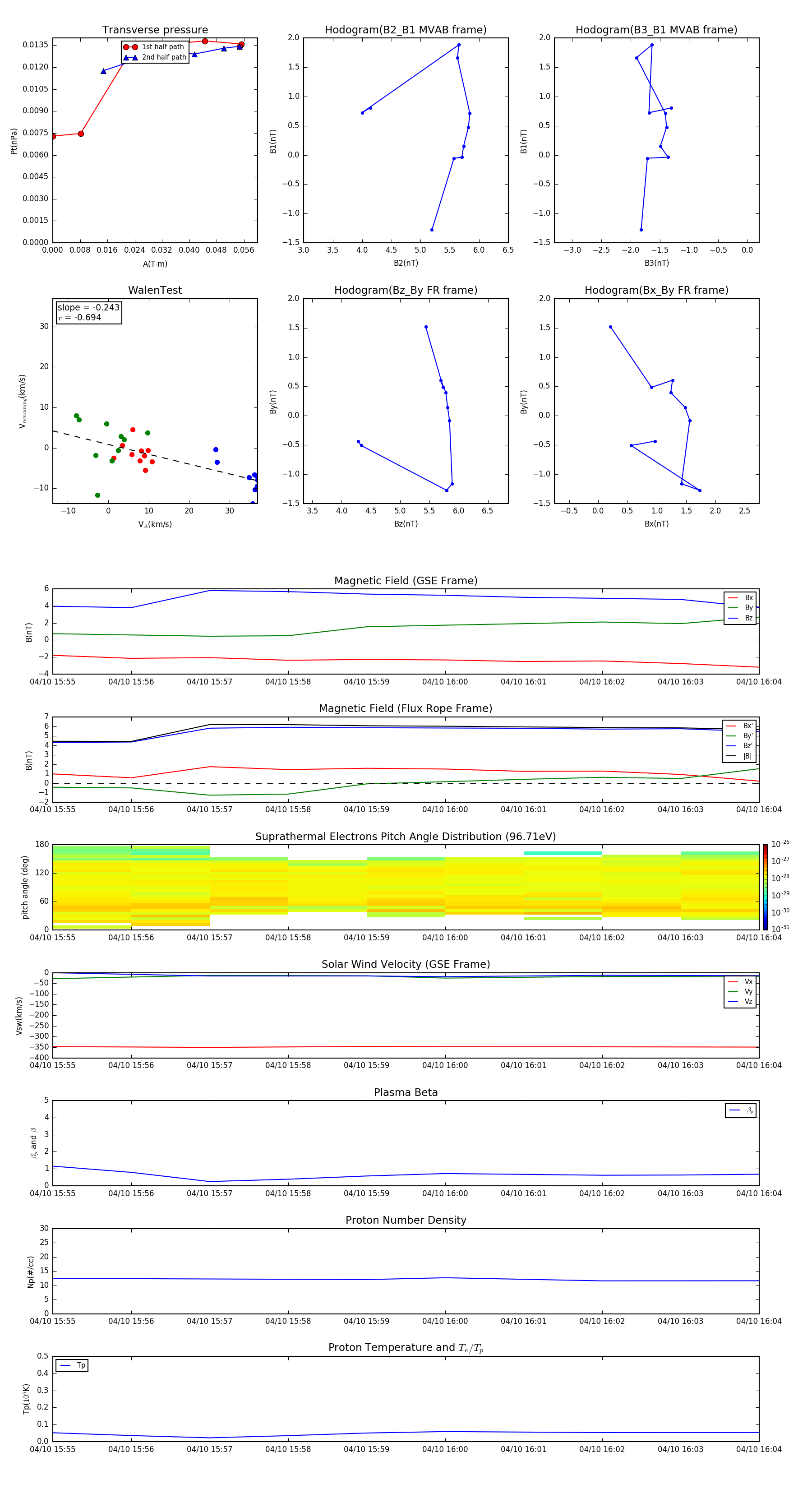Click the 'Magnetic Field (Flux Rope Frame)' title
812x1489 pixels.
click(406, 709)
